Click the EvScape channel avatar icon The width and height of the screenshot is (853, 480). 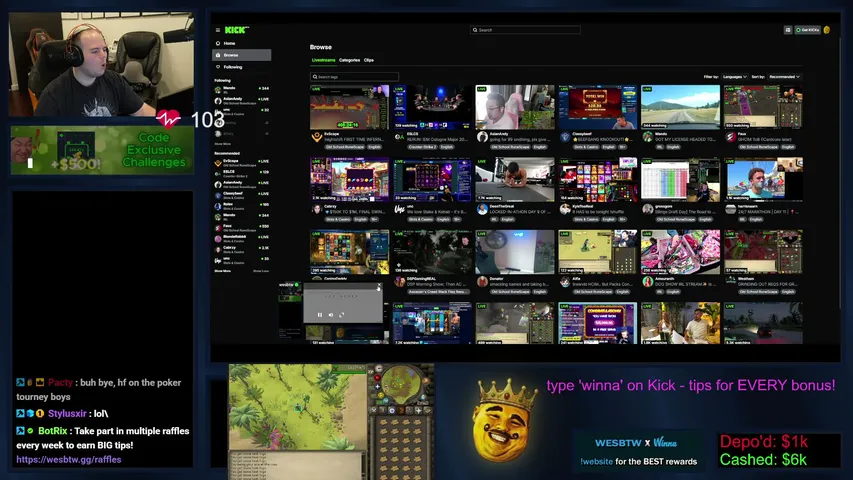pos(317,137)
